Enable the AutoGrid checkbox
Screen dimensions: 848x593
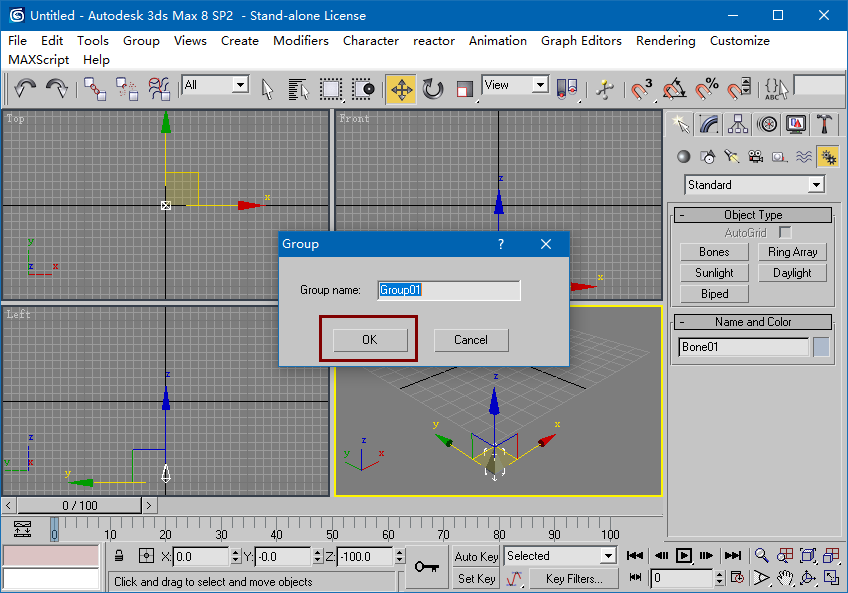pyautogui.click(x=785, y=233)
